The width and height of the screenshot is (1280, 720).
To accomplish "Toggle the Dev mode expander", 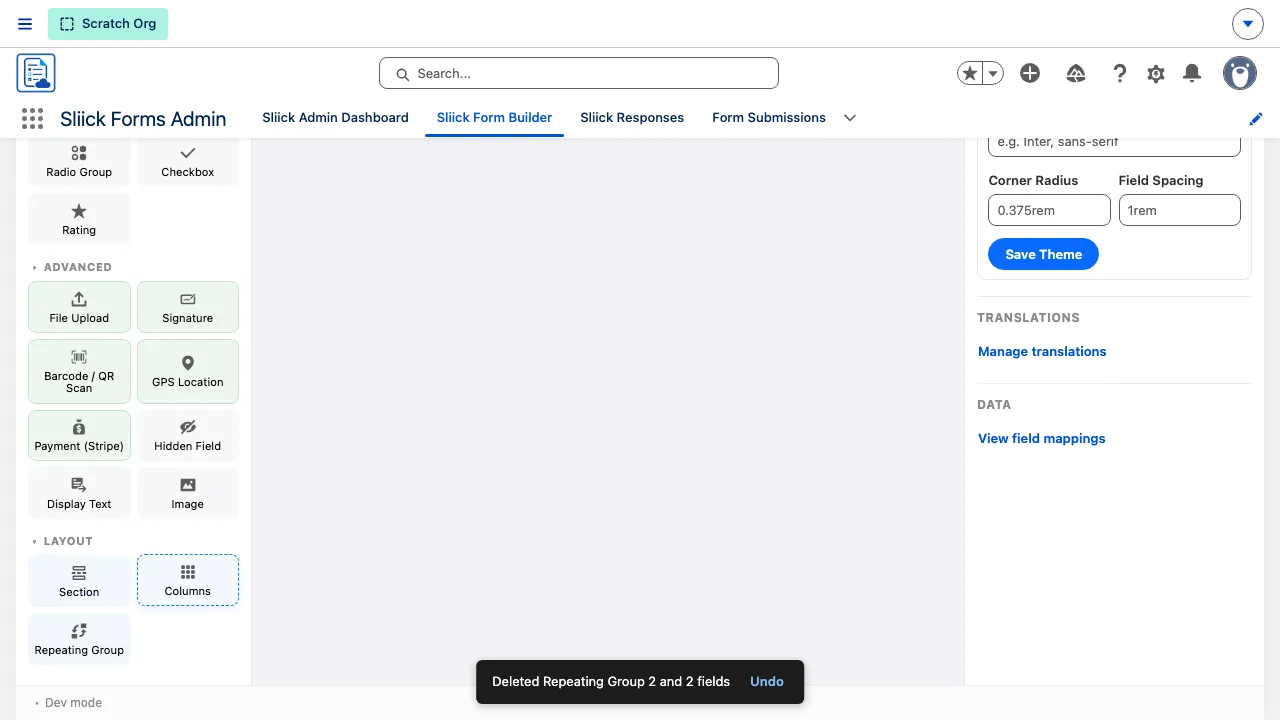I will point(68,703).
